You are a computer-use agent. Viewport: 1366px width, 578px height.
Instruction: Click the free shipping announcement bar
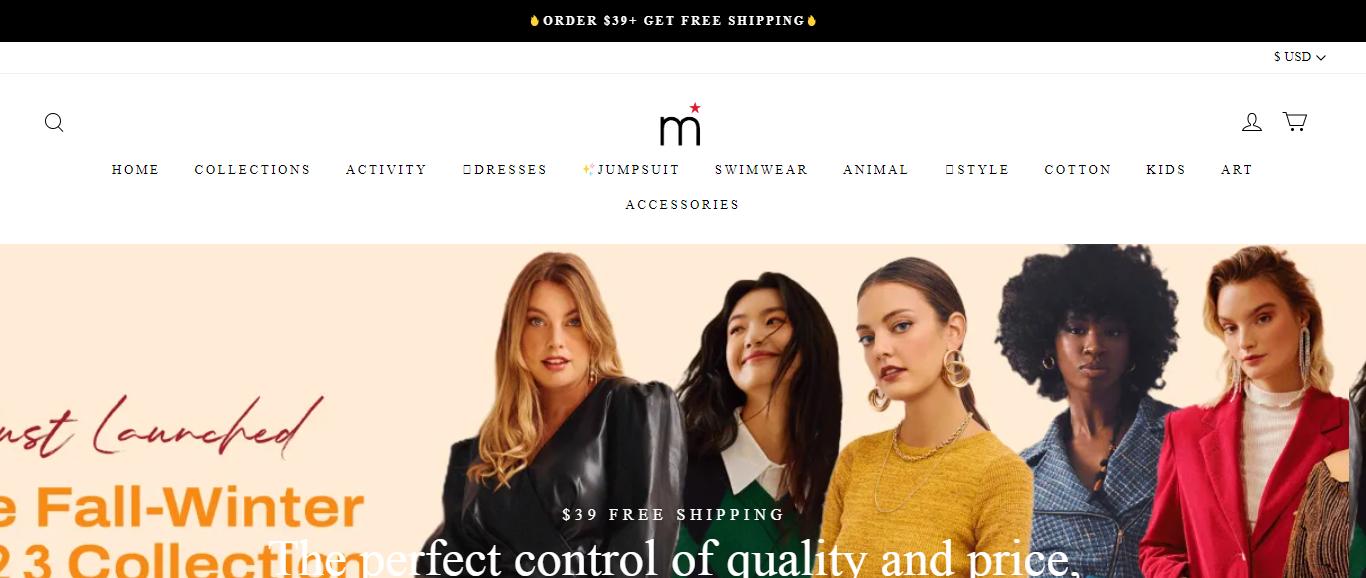[683, 21]
